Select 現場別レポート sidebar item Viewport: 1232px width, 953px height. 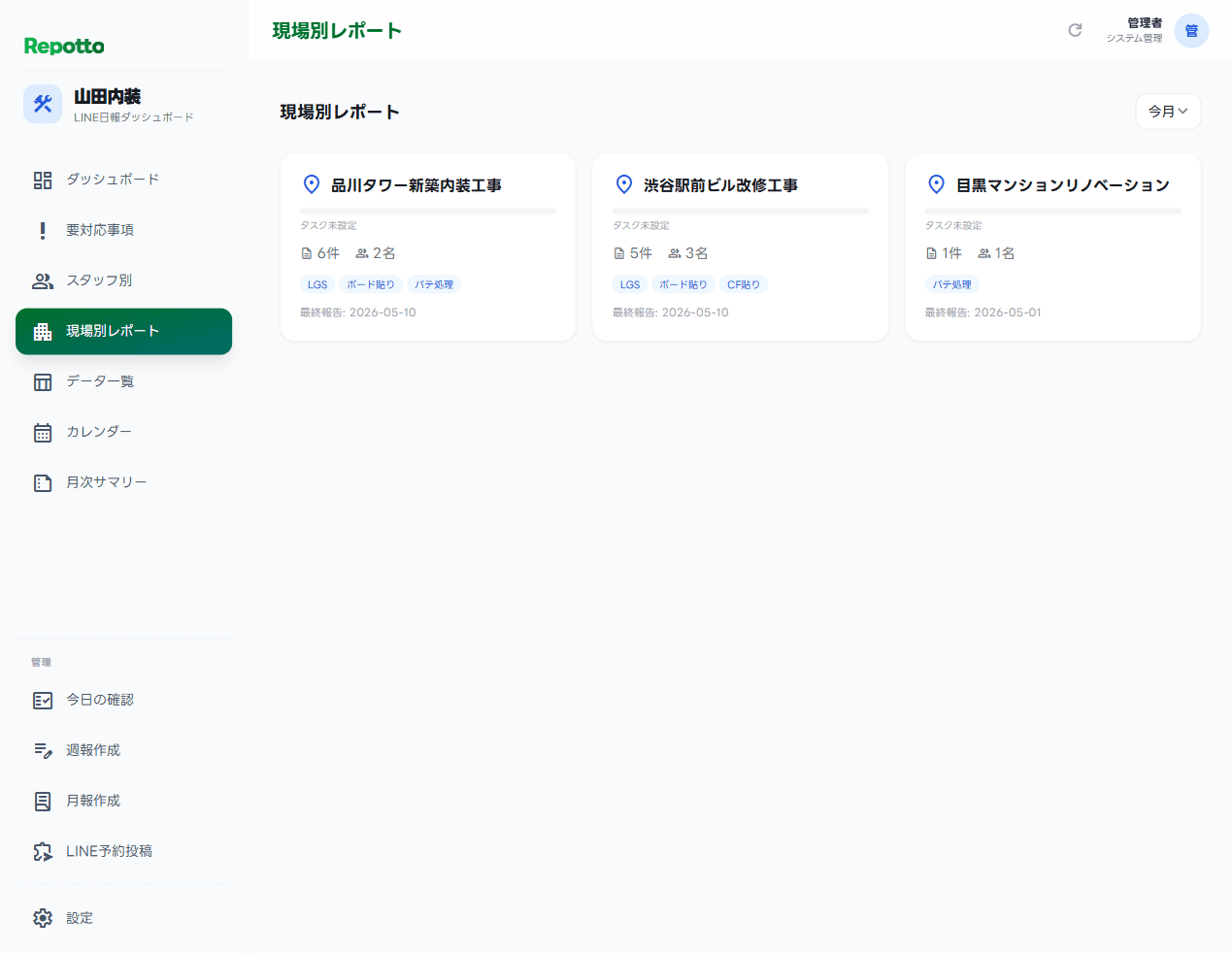[x=123, y=331]
